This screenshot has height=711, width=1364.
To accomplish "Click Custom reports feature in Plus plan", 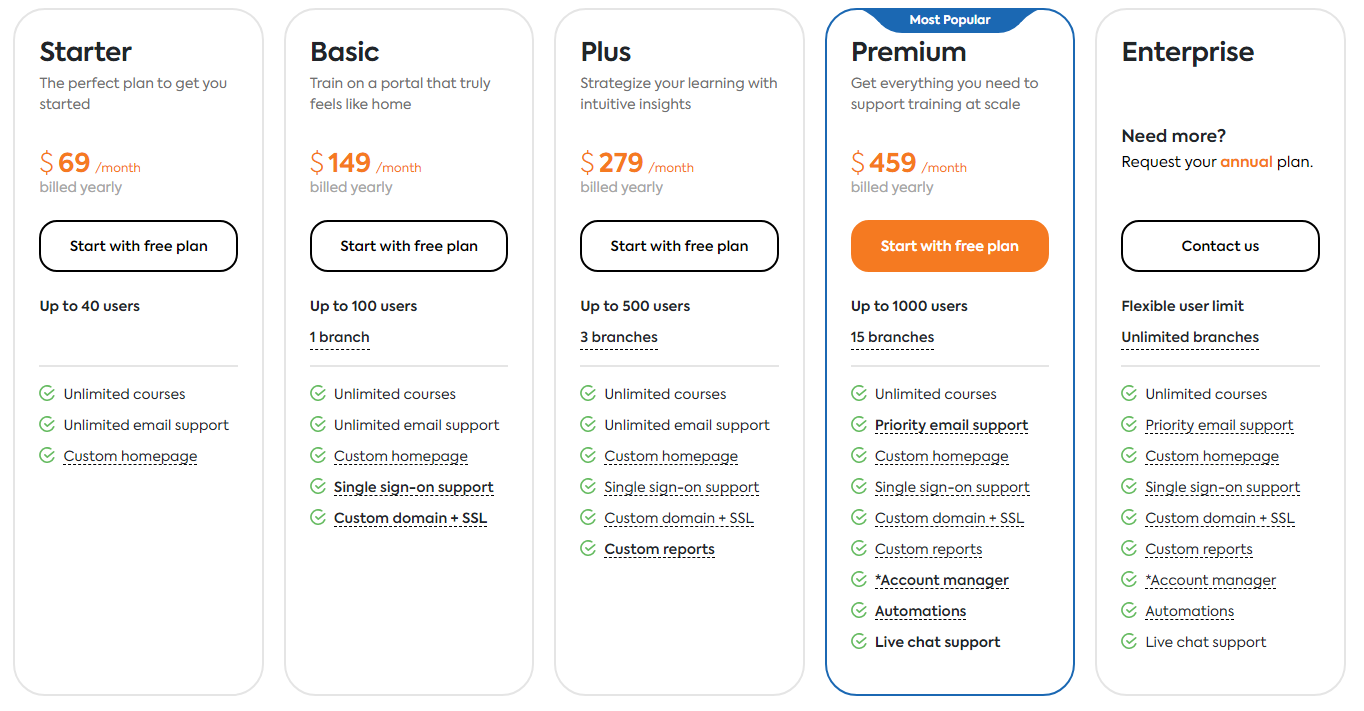I will pyautogui.click(x=659, y=549).
